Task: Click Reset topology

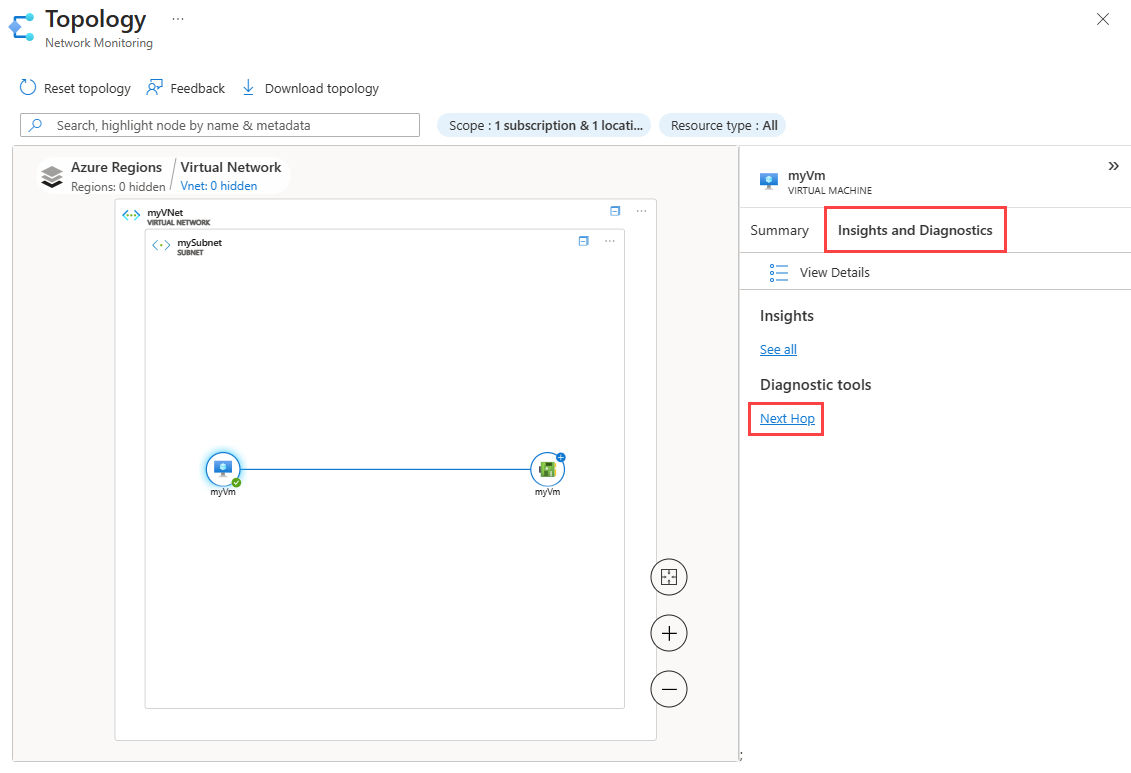Action: pyautogui.click(x=75, y=88)
